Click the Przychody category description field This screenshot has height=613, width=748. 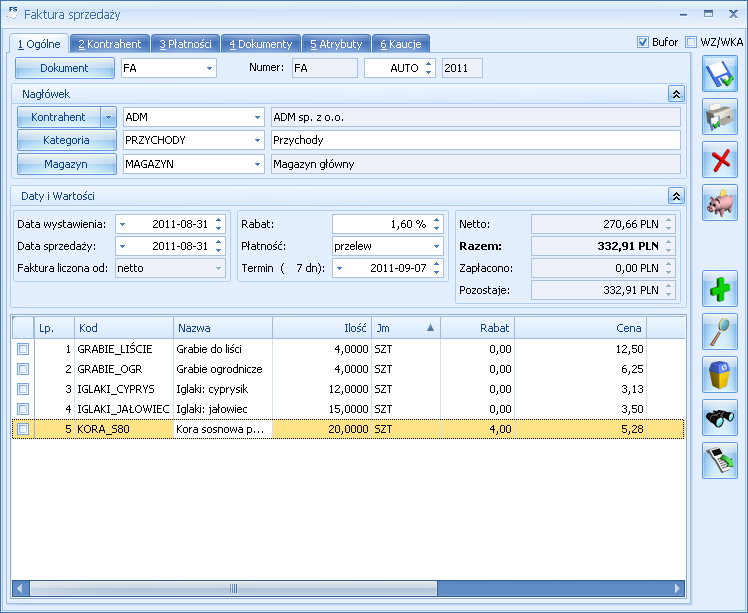[x=476, y=140]
